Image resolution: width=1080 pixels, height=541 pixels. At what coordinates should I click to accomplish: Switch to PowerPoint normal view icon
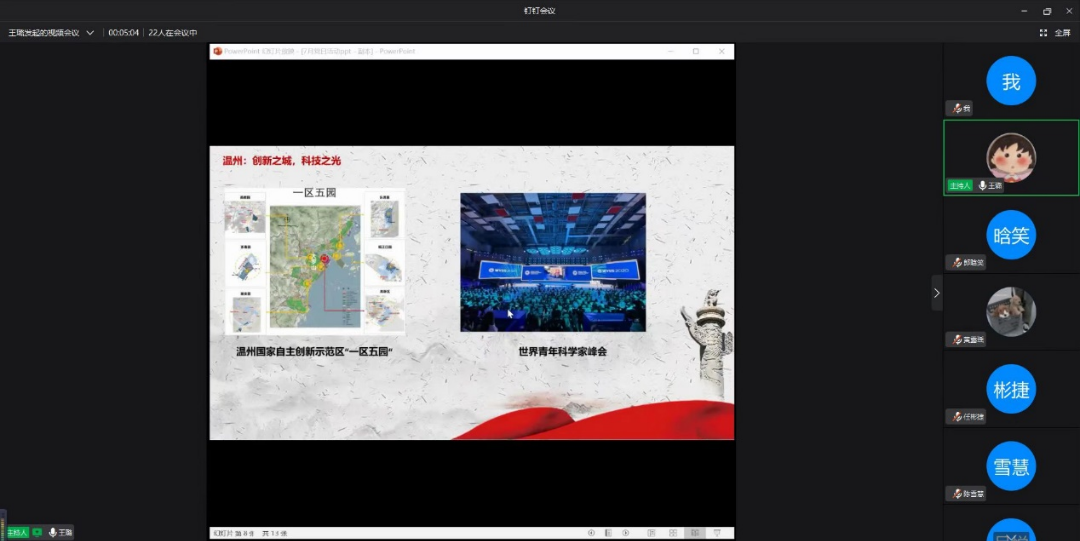tap(652, 533)
